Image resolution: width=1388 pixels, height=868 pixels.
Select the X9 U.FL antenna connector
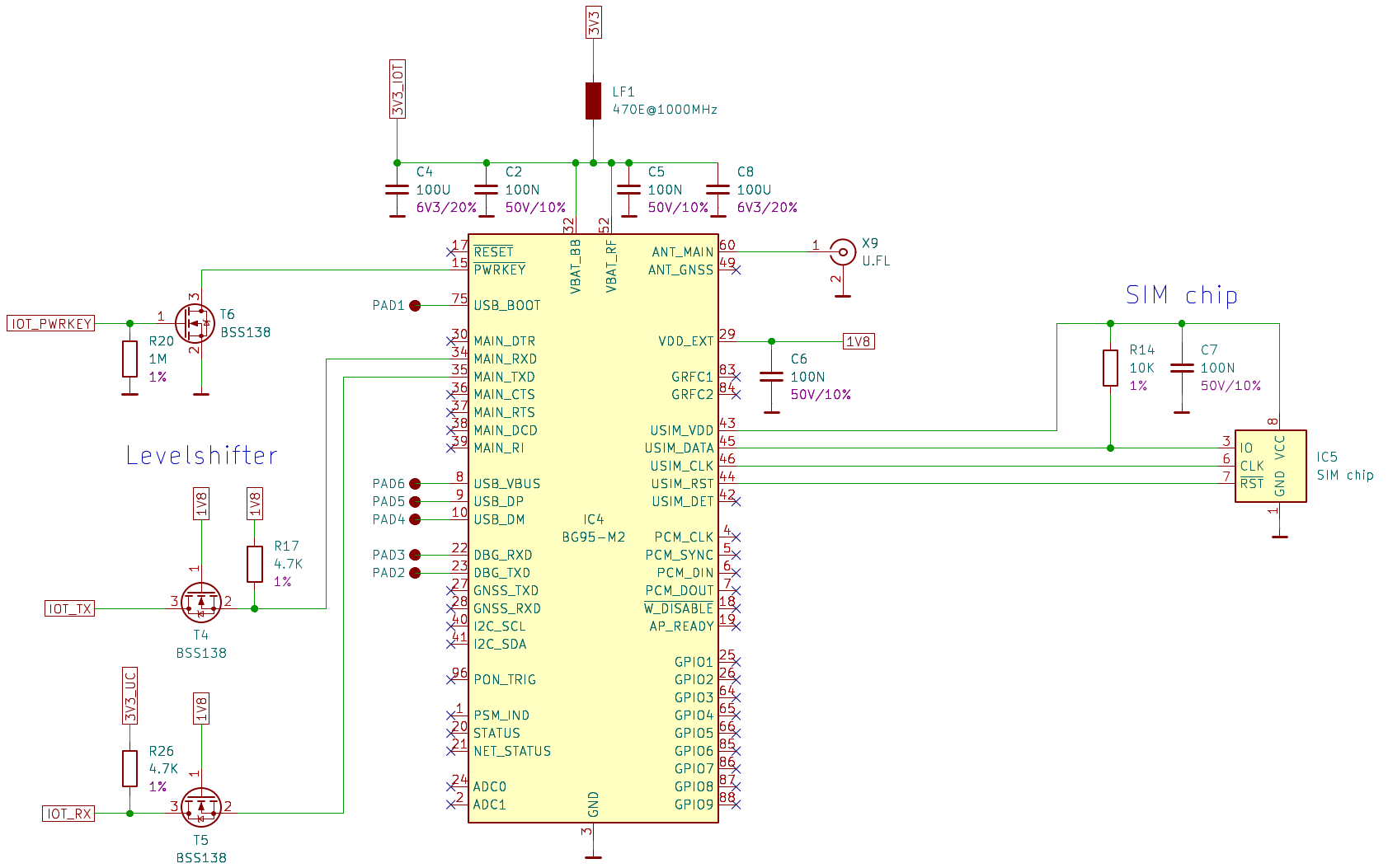(842, 252)
